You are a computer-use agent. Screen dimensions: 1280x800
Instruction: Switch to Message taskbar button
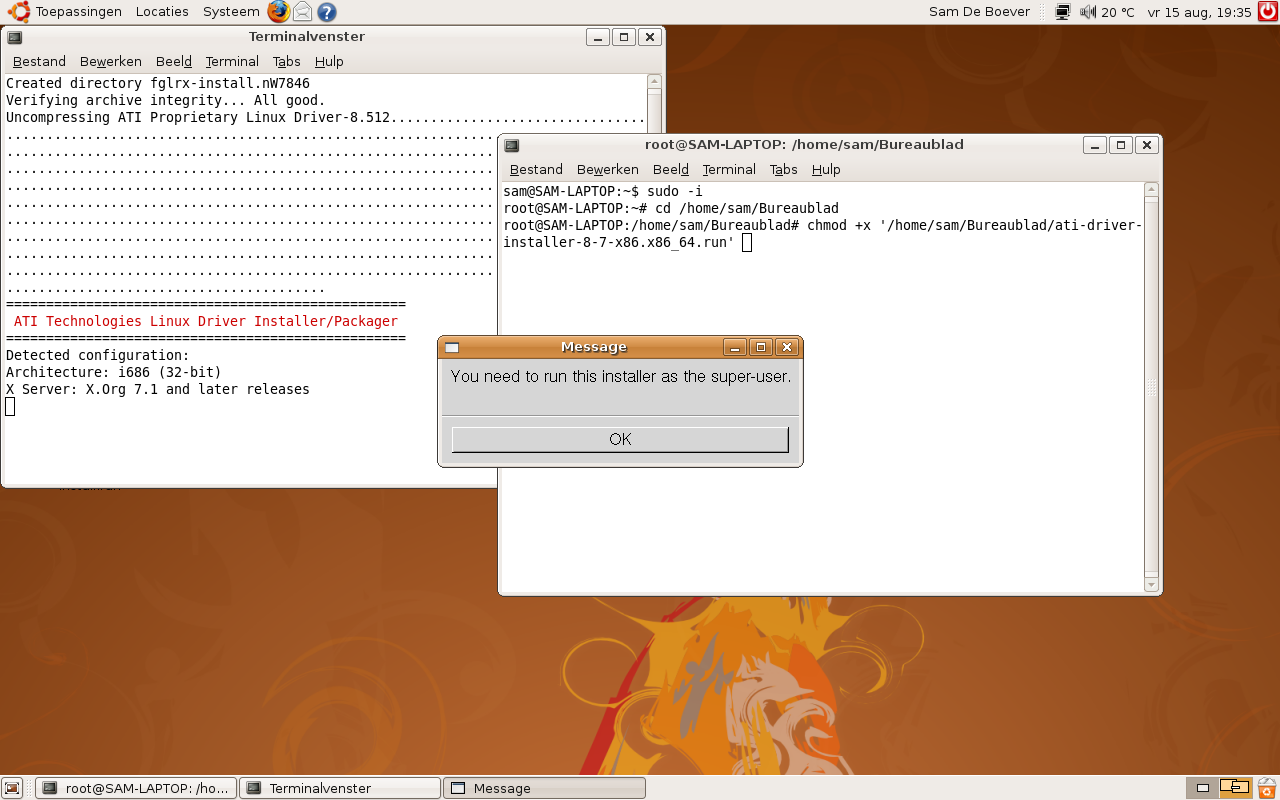(544, 788)
